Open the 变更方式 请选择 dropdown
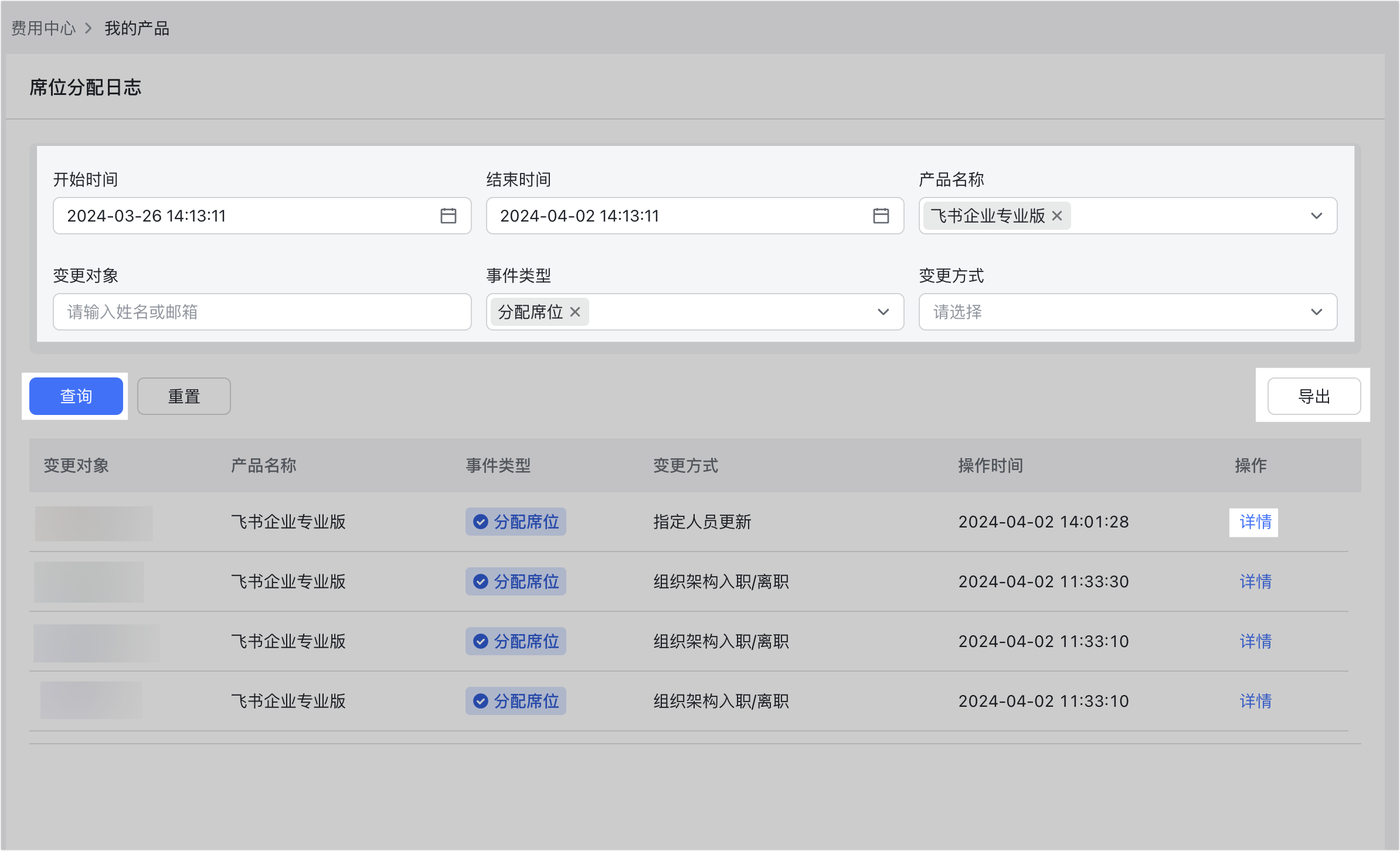The image size is (1400, 851). coord(1127,312)
